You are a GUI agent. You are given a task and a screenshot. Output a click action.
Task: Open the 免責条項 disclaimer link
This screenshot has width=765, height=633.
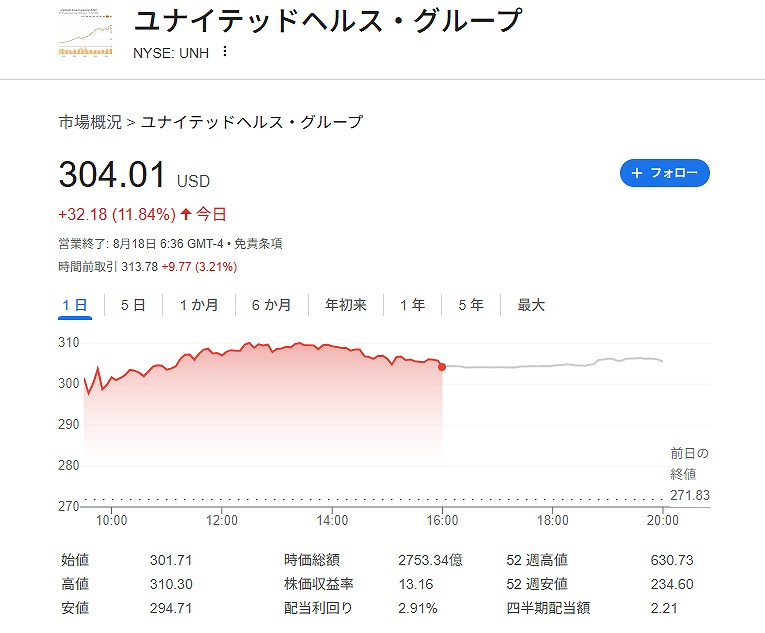pos(258,244)
